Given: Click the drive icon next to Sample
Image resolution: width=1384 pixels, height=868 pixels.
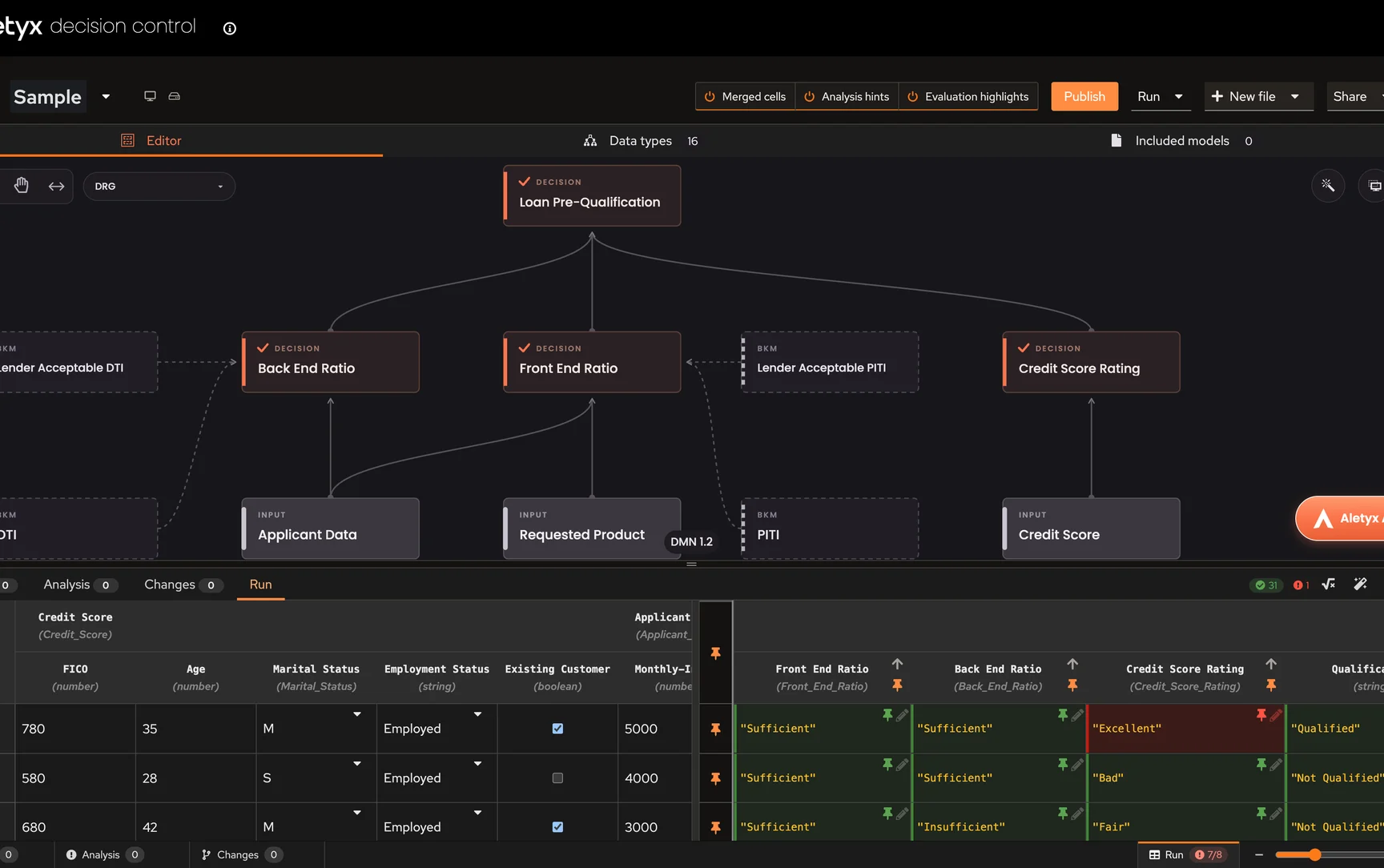Looking at the screenshot, I should pyautogui.click(x=174, y=96).
